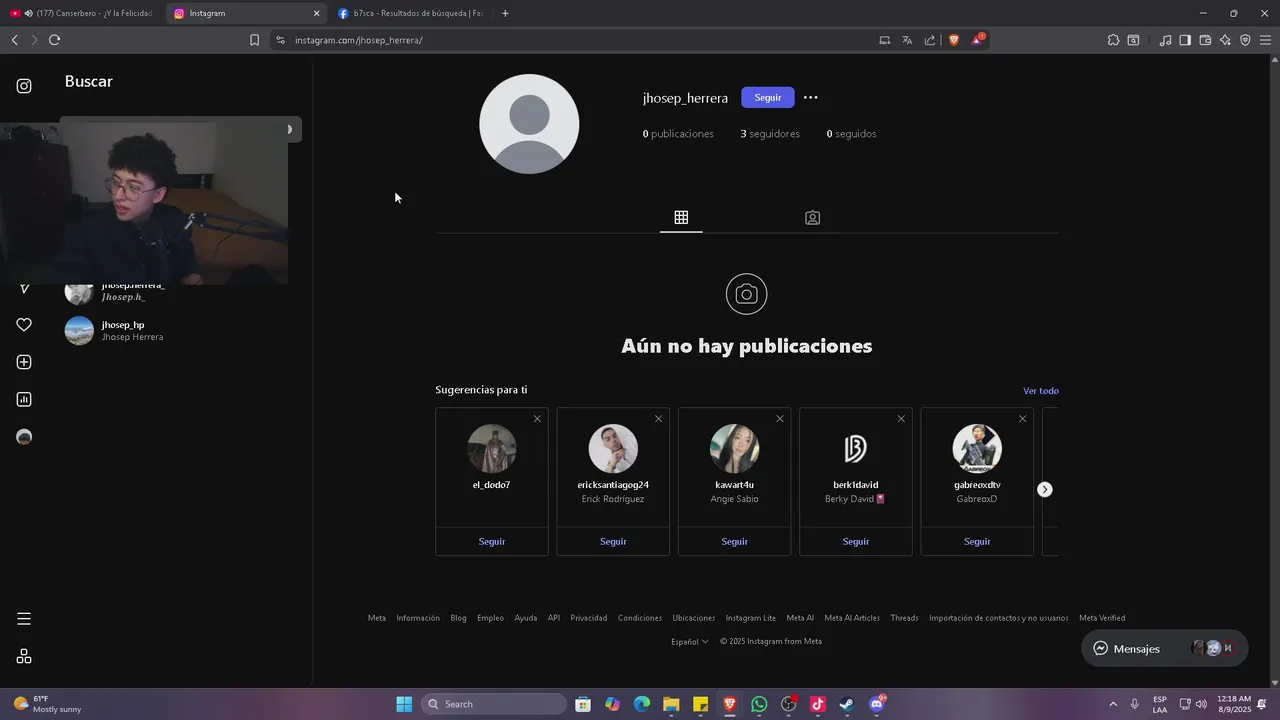1280x720 pixels.
Task: Open the browser main menu
Action: tap(1265, 40)
